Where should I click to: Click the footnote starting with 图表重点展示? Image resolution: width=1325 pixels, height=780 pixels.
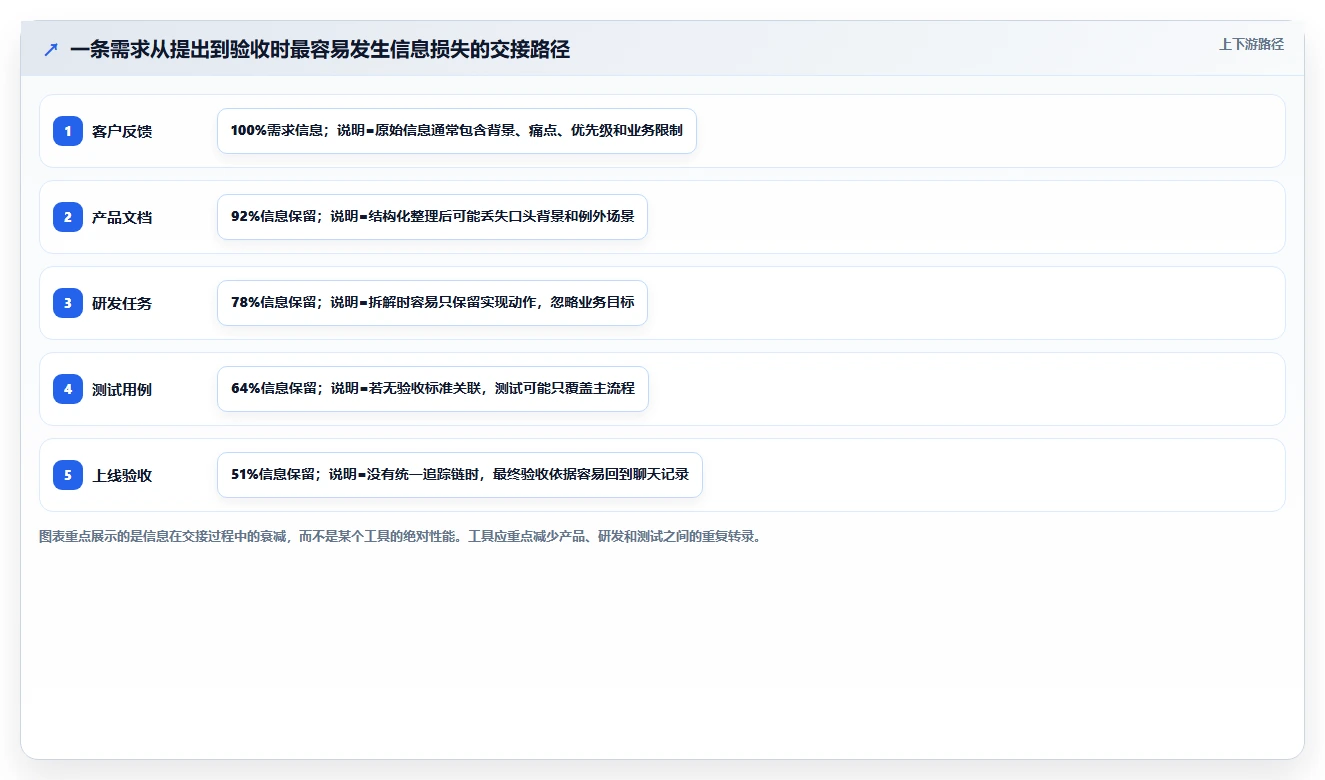point(401,537)
